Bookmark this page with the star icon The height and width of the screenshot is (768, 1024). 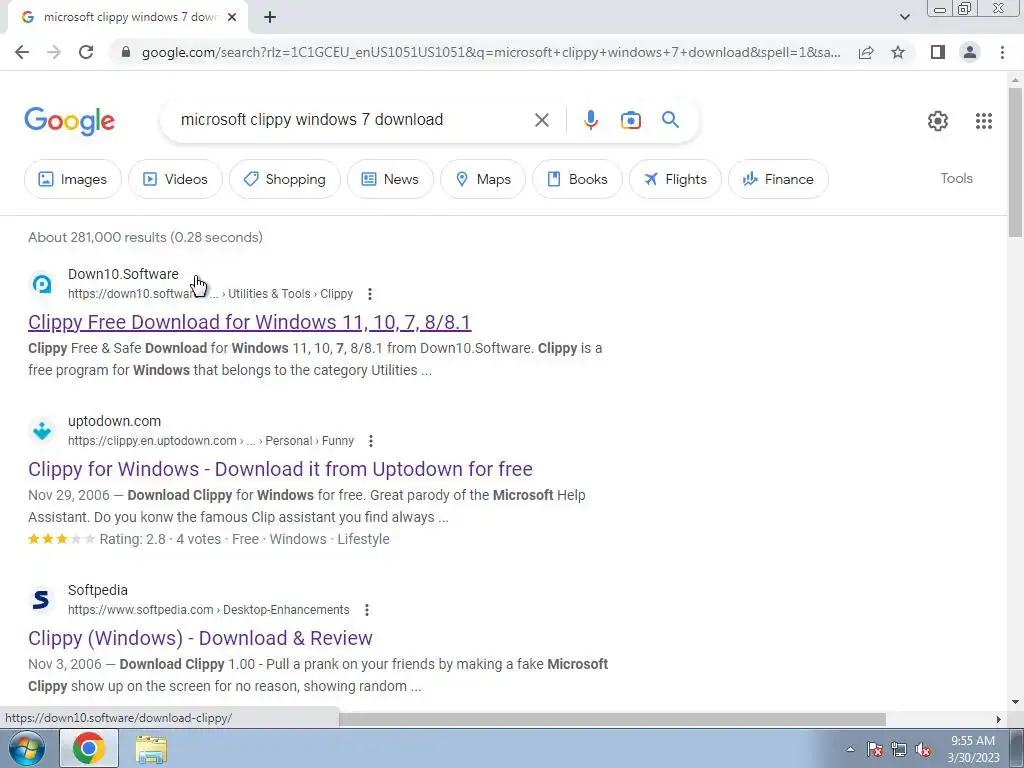pyautogui.click(x=898, y=52)
